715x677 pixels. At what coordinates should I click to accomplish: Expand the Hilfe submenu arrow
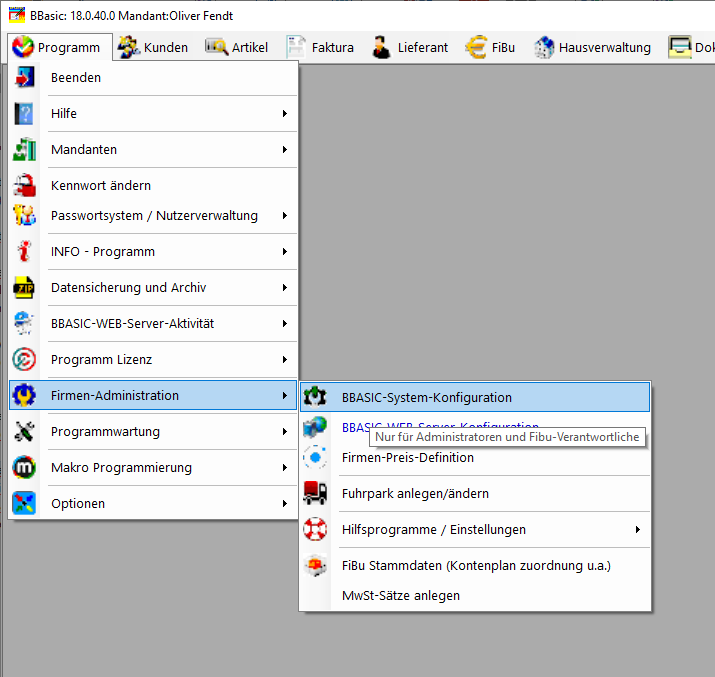click(x=285, y=114)
